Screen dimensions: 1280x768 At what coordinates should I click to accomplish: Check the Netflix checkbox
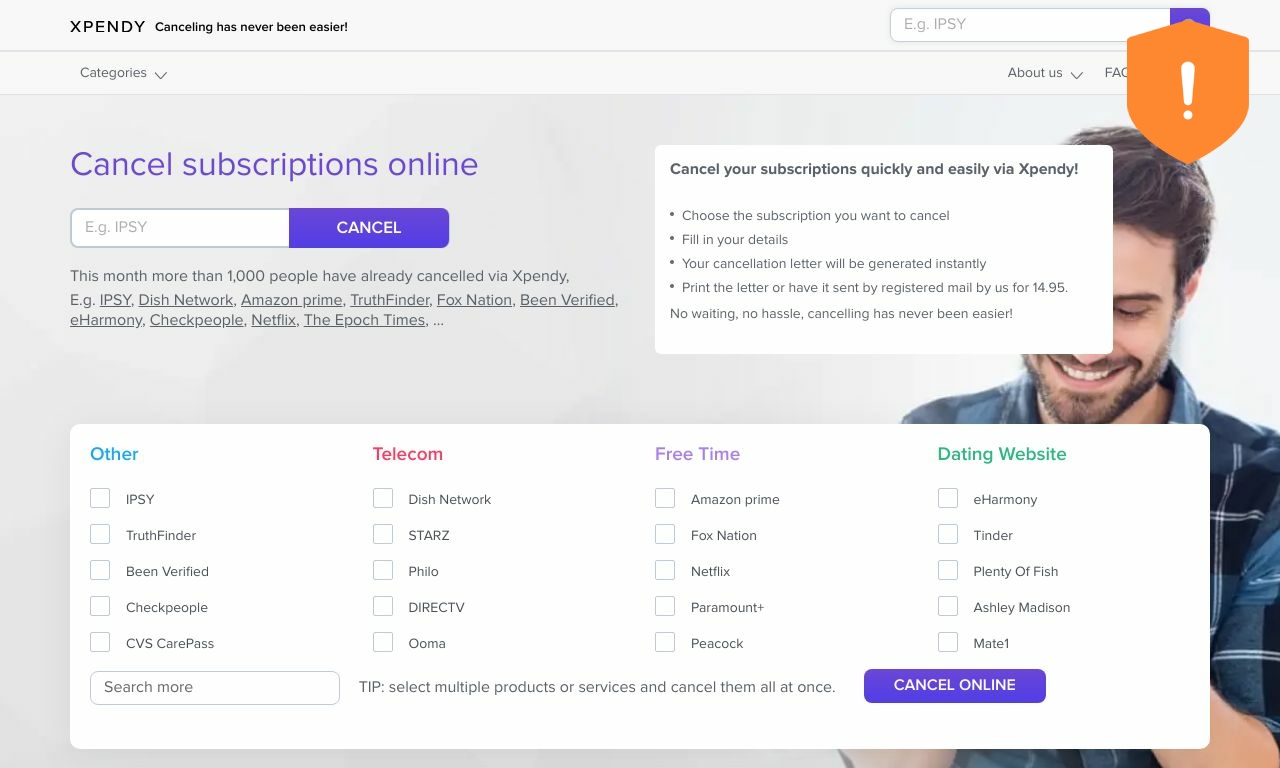click(665, 570)
